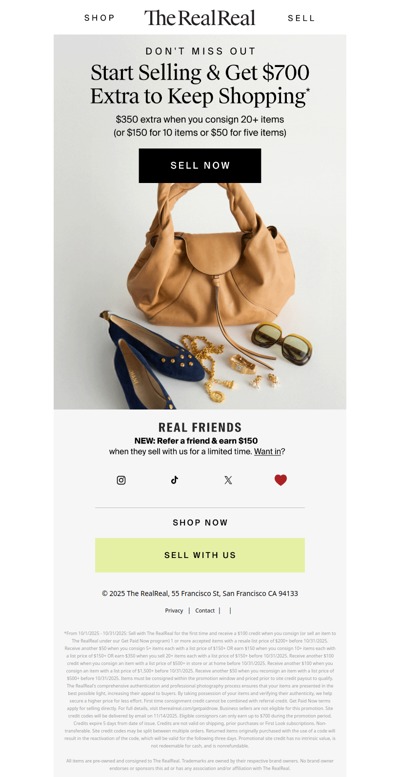Open the X social icon link
Viewport: 400px width, 777px height.
pyautogui.click(x=228, y=480)
